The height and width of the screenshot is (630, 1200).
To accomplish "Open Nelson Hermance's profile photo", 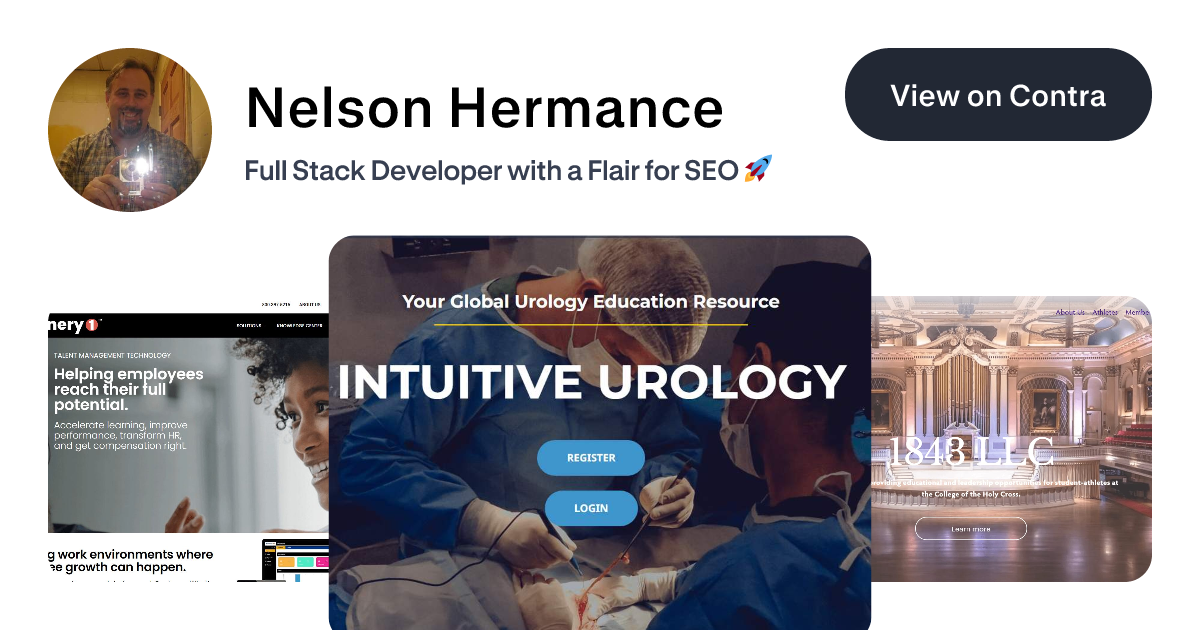I will (x=130, y=130).
